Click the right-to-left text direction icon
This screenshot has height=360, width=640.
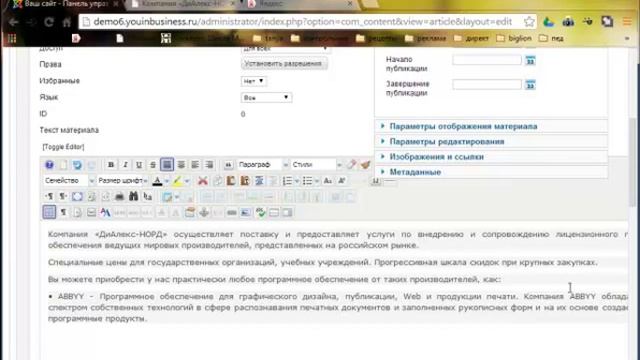(x=63, y=197)
